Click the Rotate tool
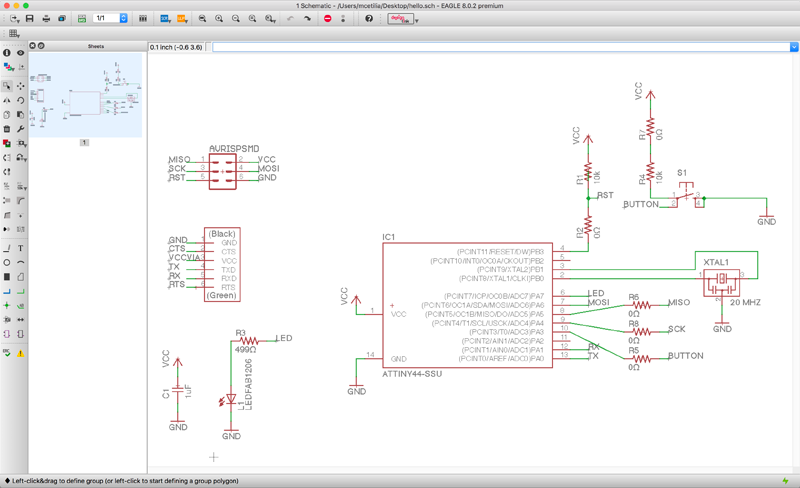The image size is (800, 488). [x=20, y=100]
